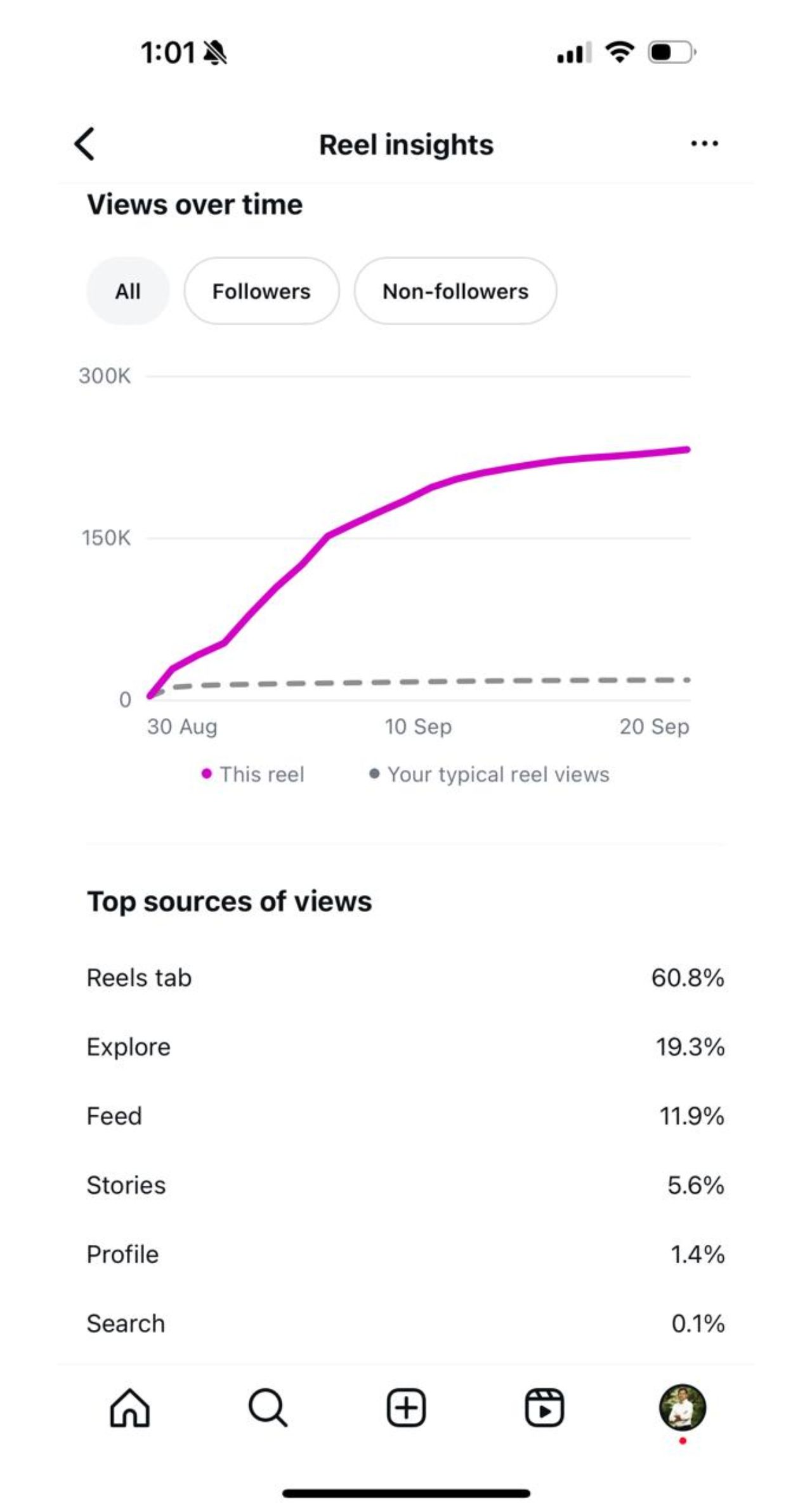
Task: Select the All filter chip
Action: pos(128,291)
